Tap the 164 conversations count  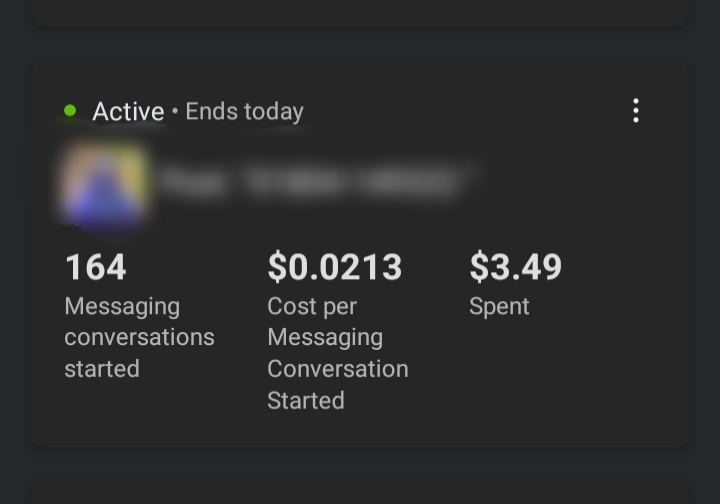pyautogui.click(x=96, y=267)
